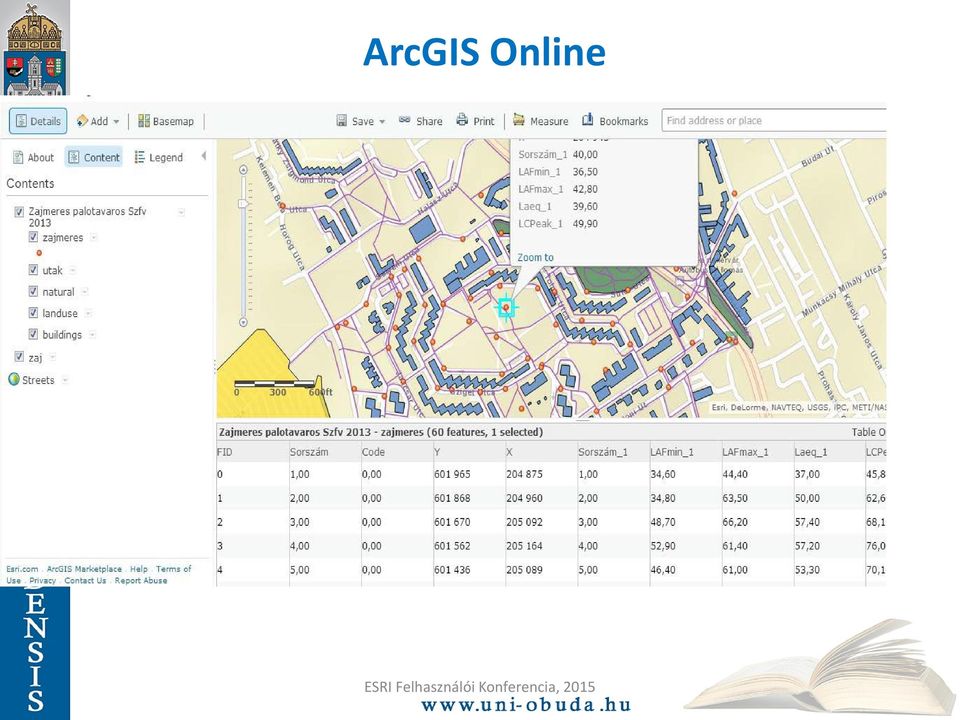Switch to the Content tab
Viewport: 960px width, 720px height.
[x=94, y=157]
